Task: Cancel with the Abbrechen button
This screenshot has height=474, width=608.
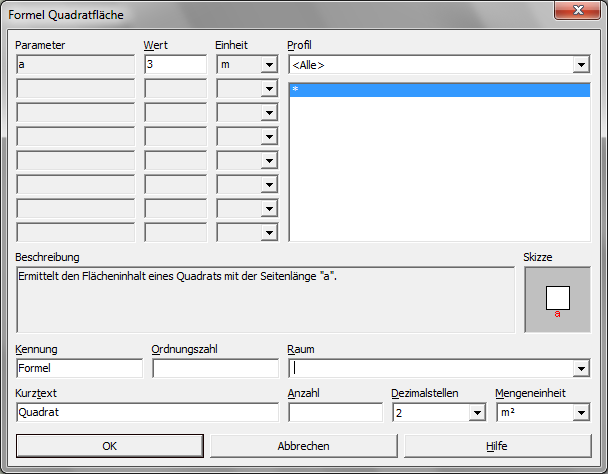Action: (x=304, y=446)
